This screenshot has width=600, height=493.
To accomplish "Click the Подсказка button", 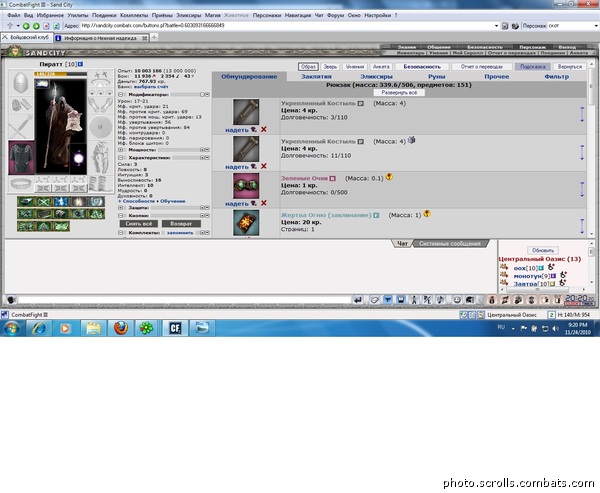I will pos(533,67).
